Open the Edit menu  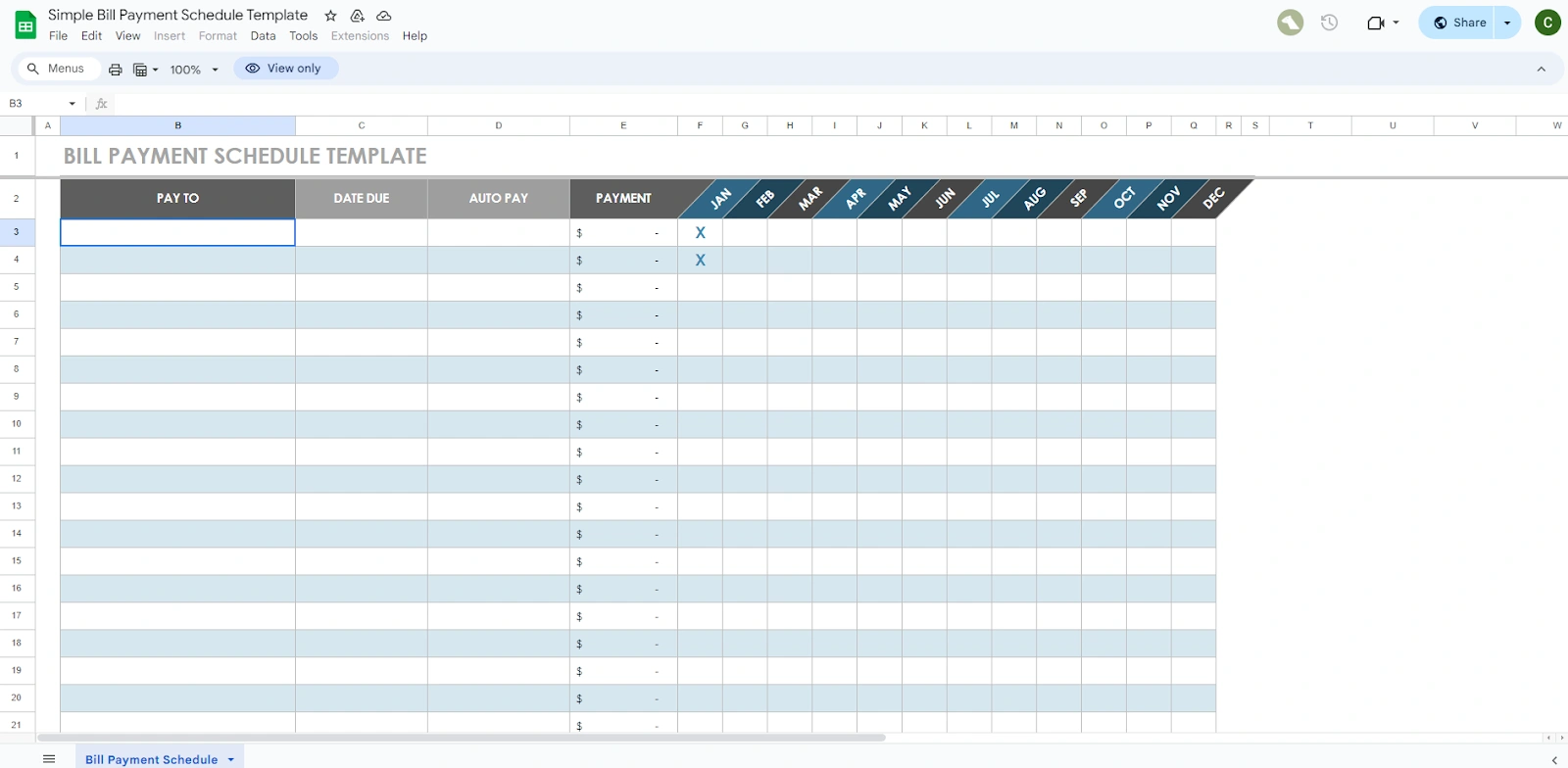point(91,36)
